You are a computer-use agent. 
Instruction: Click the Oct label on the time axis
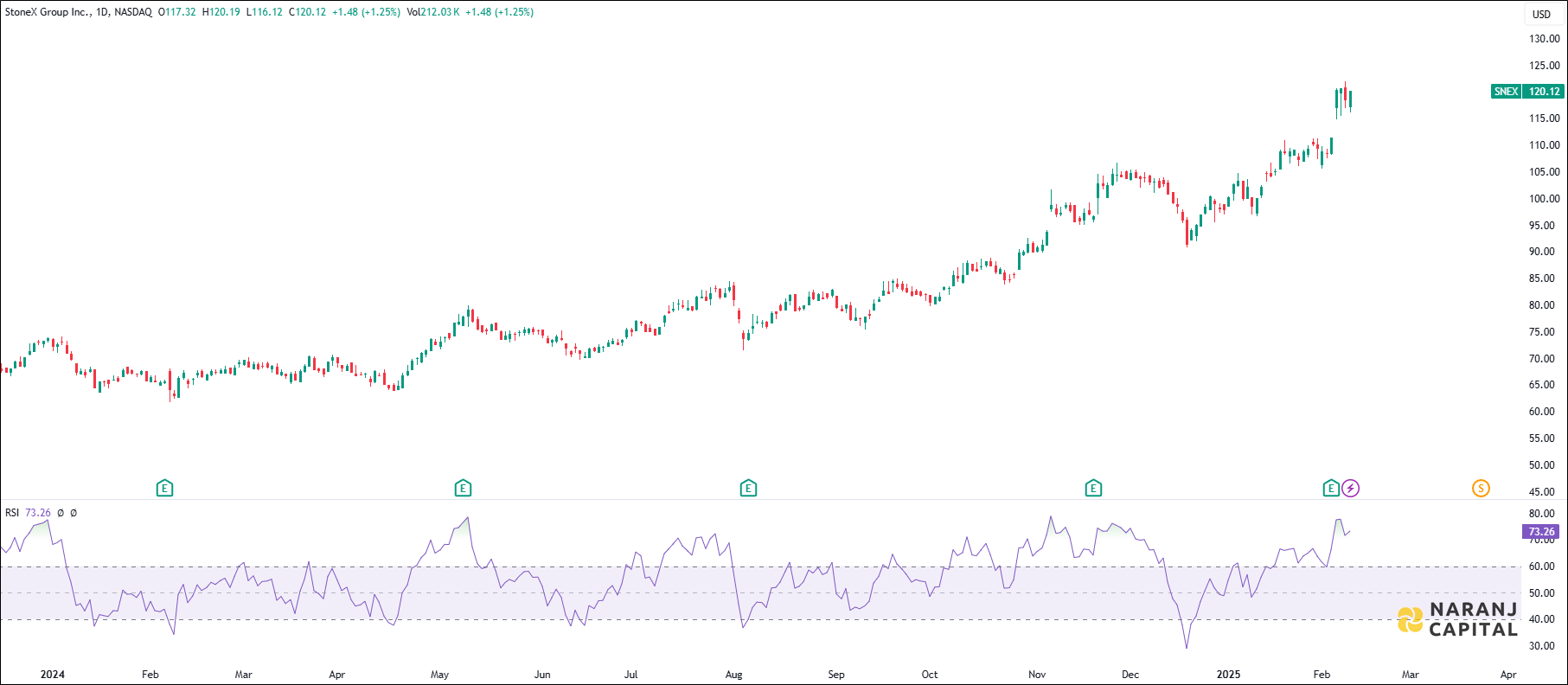(x=930, y=675)
